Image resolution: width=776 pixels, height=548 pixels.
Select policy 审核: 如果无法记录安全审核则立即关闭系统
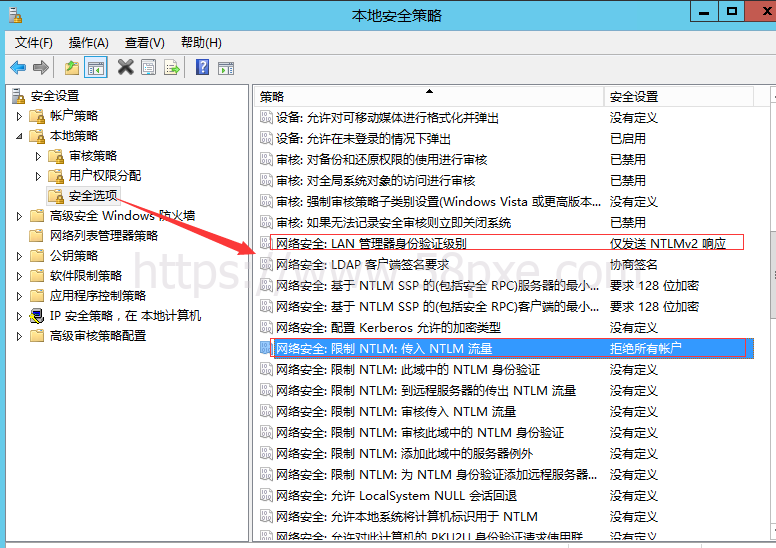click(393, 222)
